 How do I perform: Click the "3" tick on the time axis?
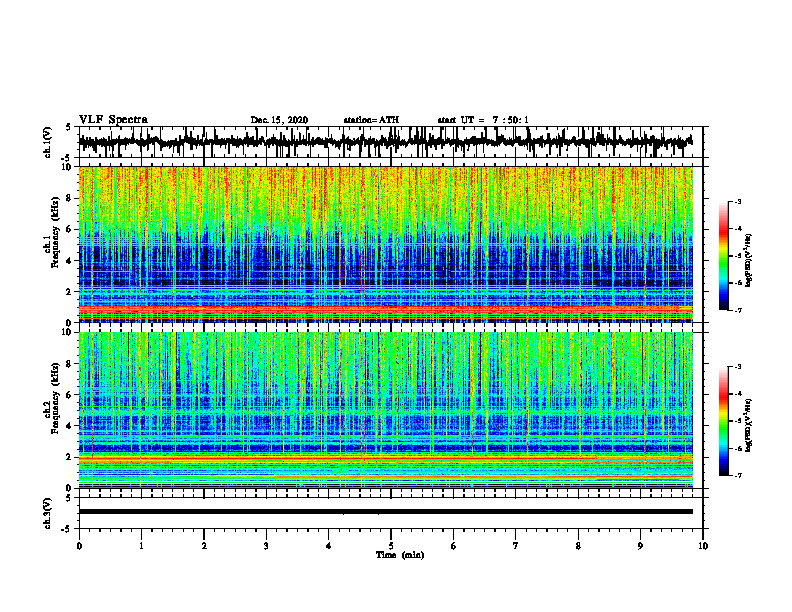click(x=266, y=546)
